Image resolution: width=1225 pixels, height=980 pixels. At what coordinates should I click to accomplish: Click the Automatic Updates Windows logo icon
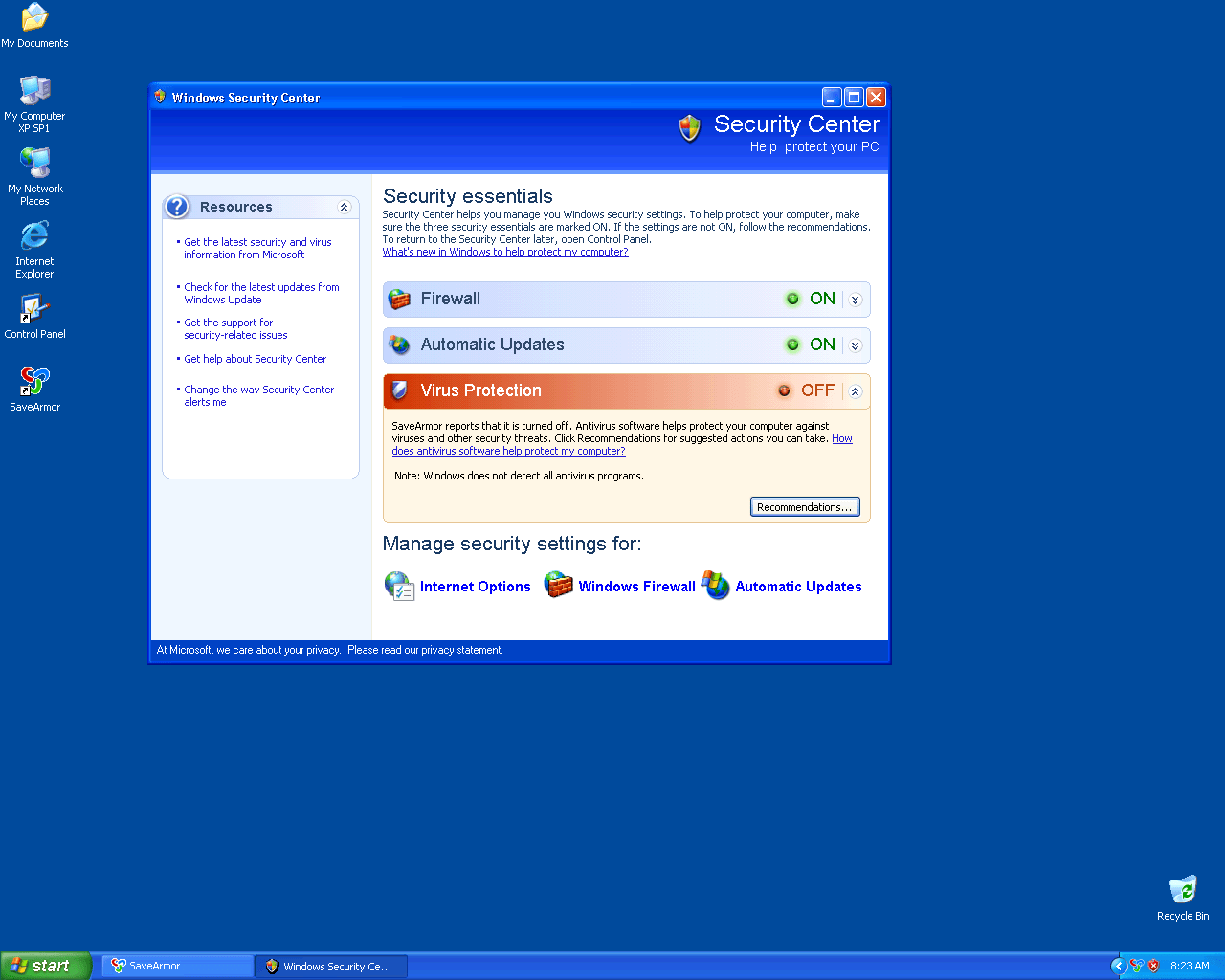tap(715, 585)
